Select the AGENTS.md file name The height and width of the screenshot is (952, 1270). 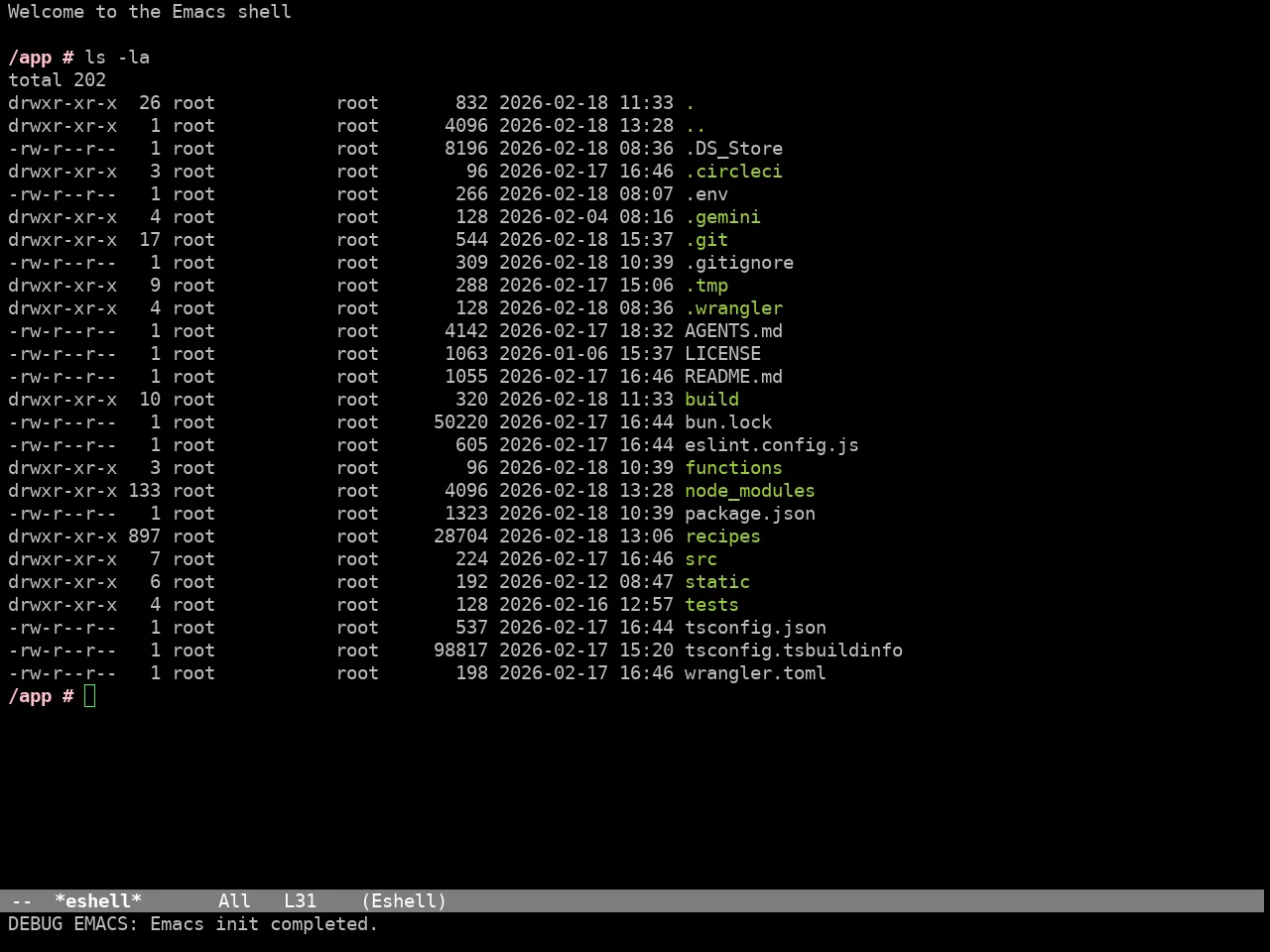[x=733, y=331]
